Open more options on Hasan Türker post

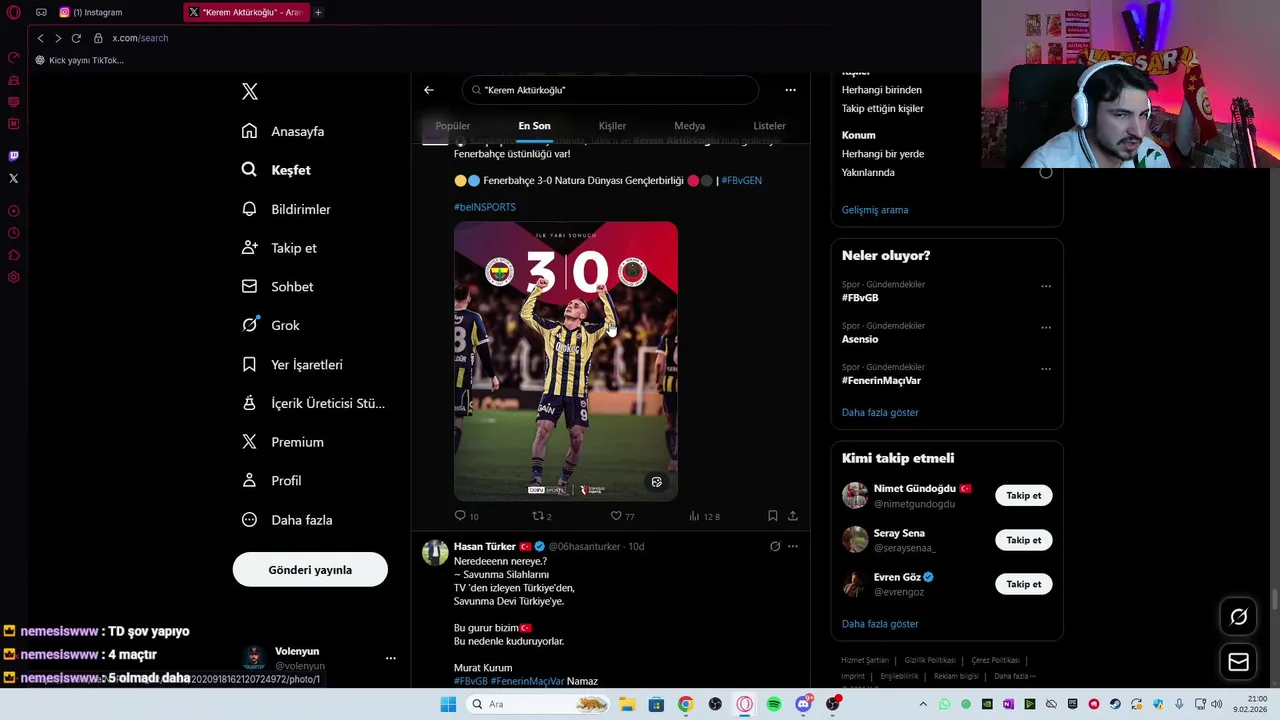793,547
